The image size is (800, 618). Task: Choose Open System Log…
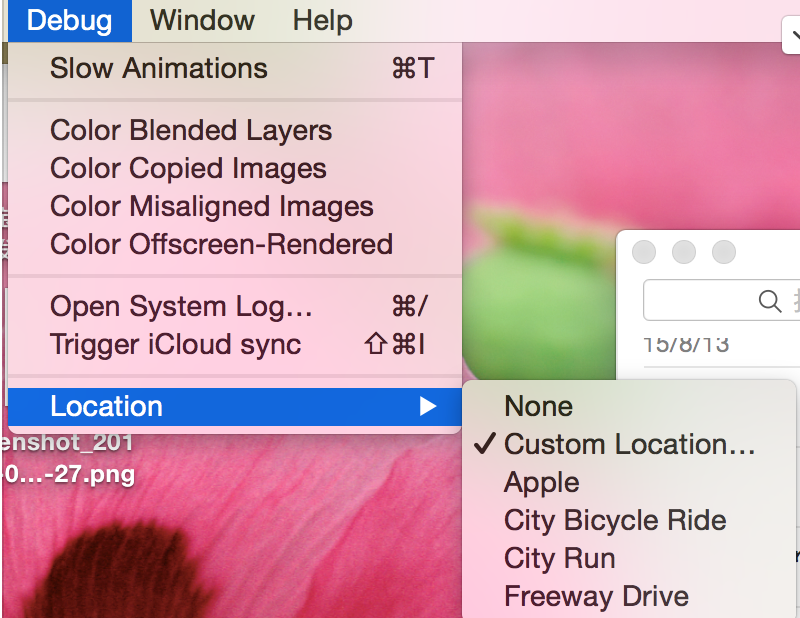point(235,306)
